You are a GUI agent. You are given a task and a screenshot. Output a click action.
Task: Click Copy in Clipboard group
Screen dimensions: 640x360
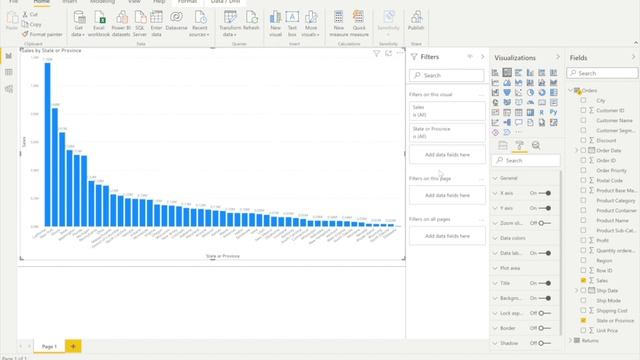[32, 24]
